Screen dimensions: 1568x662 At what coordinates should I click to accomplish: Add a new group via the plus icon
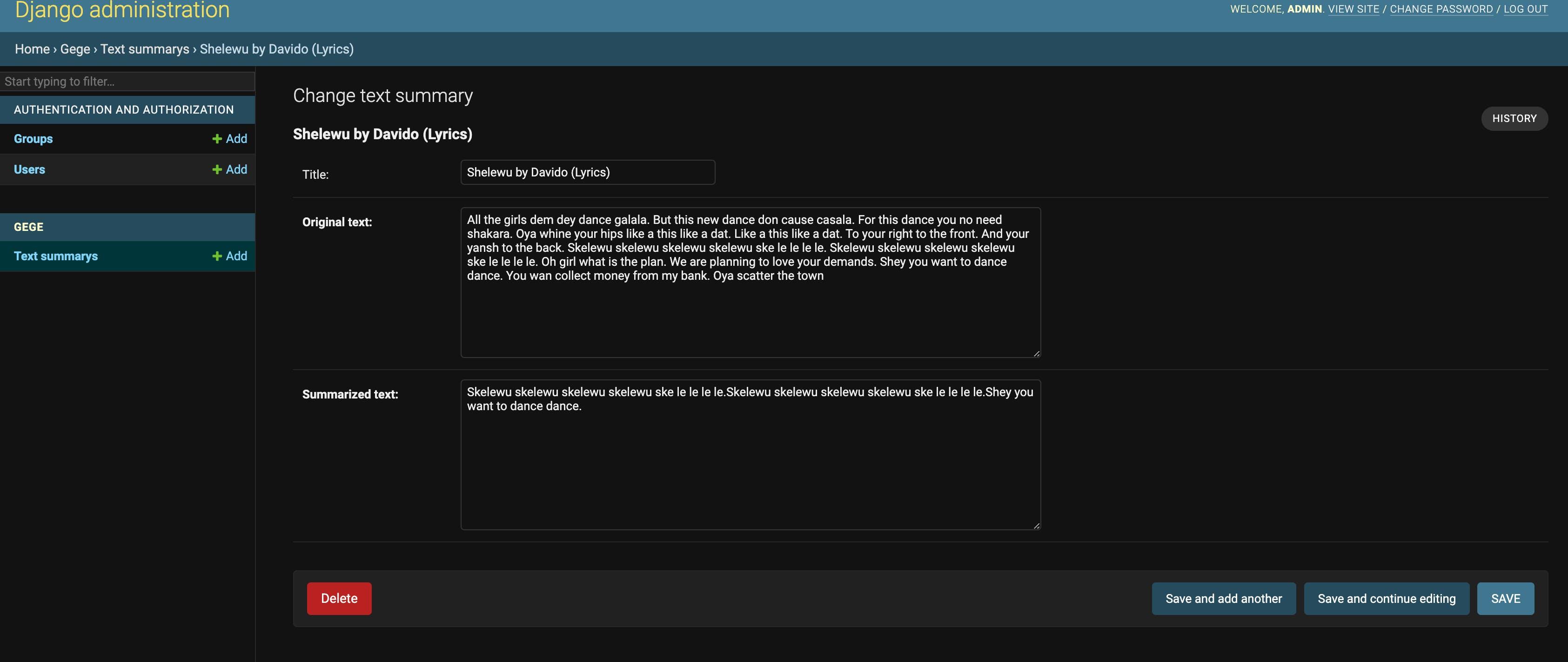coord(230,138)
